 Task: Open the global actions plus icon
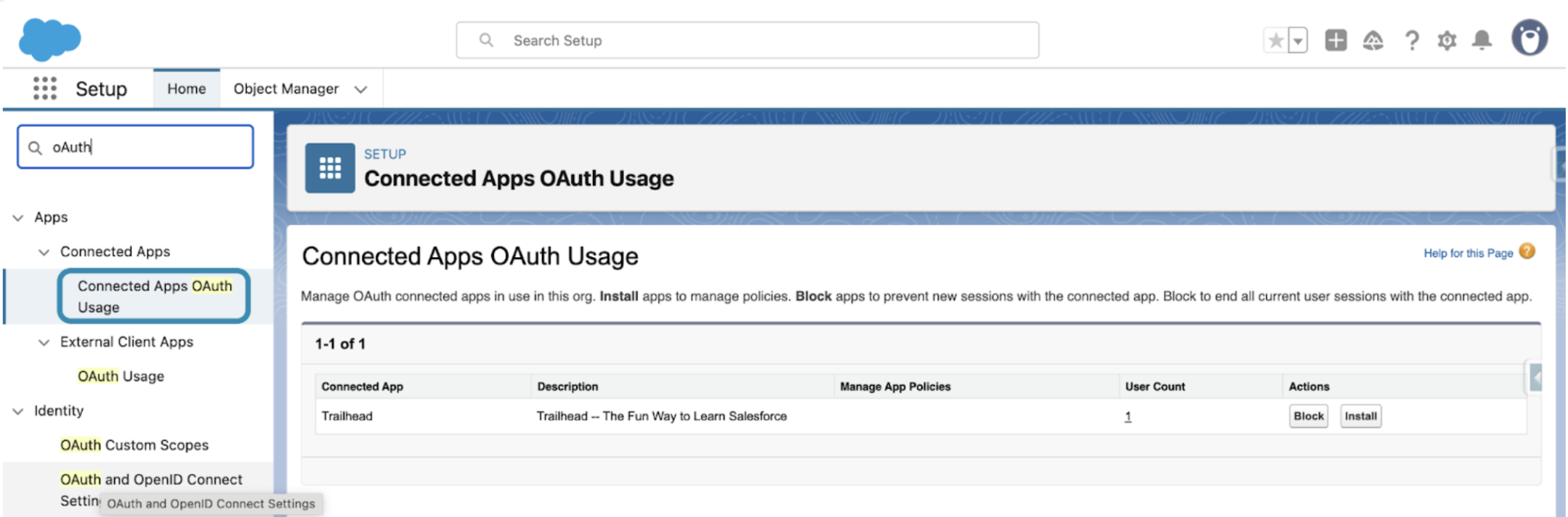pyautogui.click(x=1335, y=41)
